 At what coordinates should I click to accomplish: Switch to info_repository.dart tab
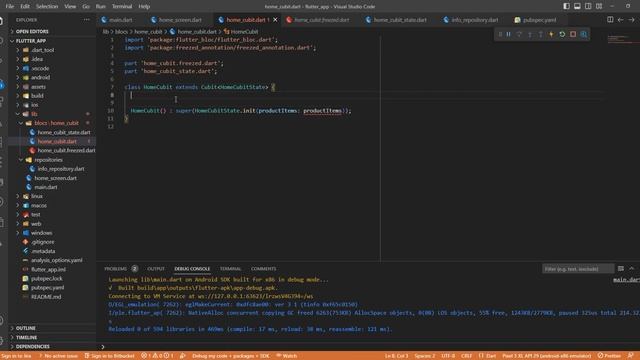(474, 20)
